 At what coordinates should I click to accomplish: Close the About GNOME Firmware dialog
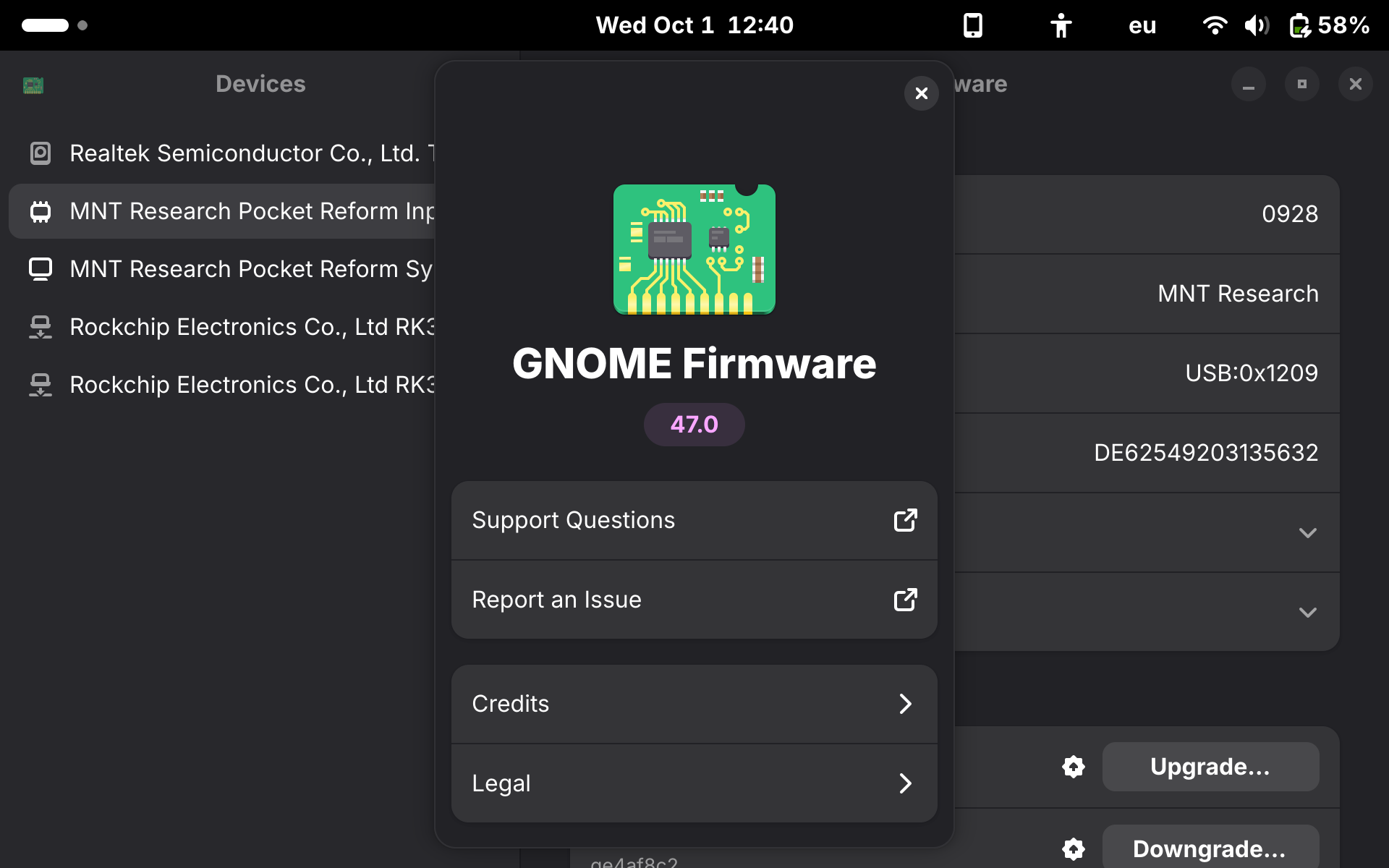(x=921, y=93)
